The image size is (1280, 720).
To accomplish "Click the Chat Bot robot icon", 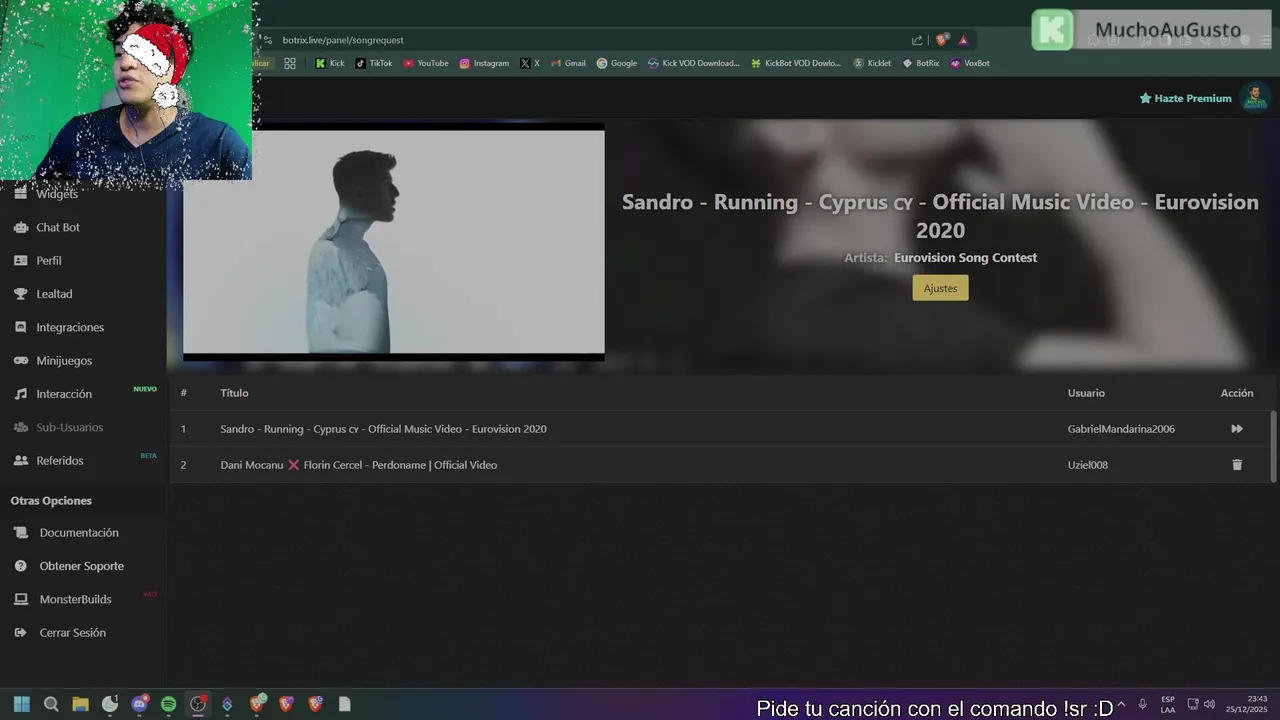I will pyautogui.click(x=20, y=227).
